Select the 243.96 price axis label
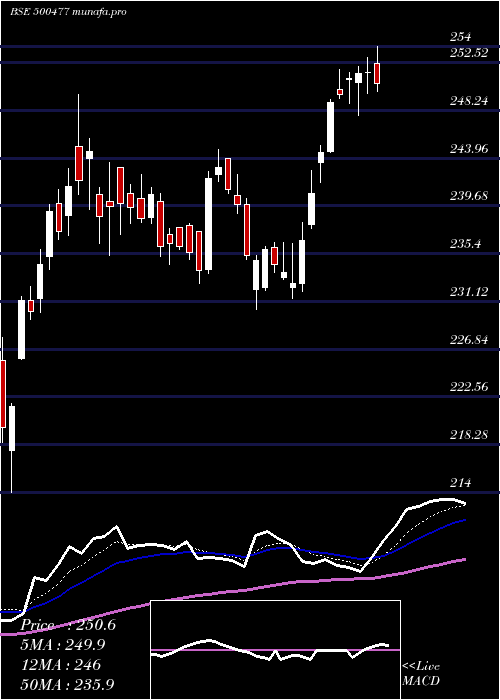Screen dimensions: 500x700 [x=469, y=148]
